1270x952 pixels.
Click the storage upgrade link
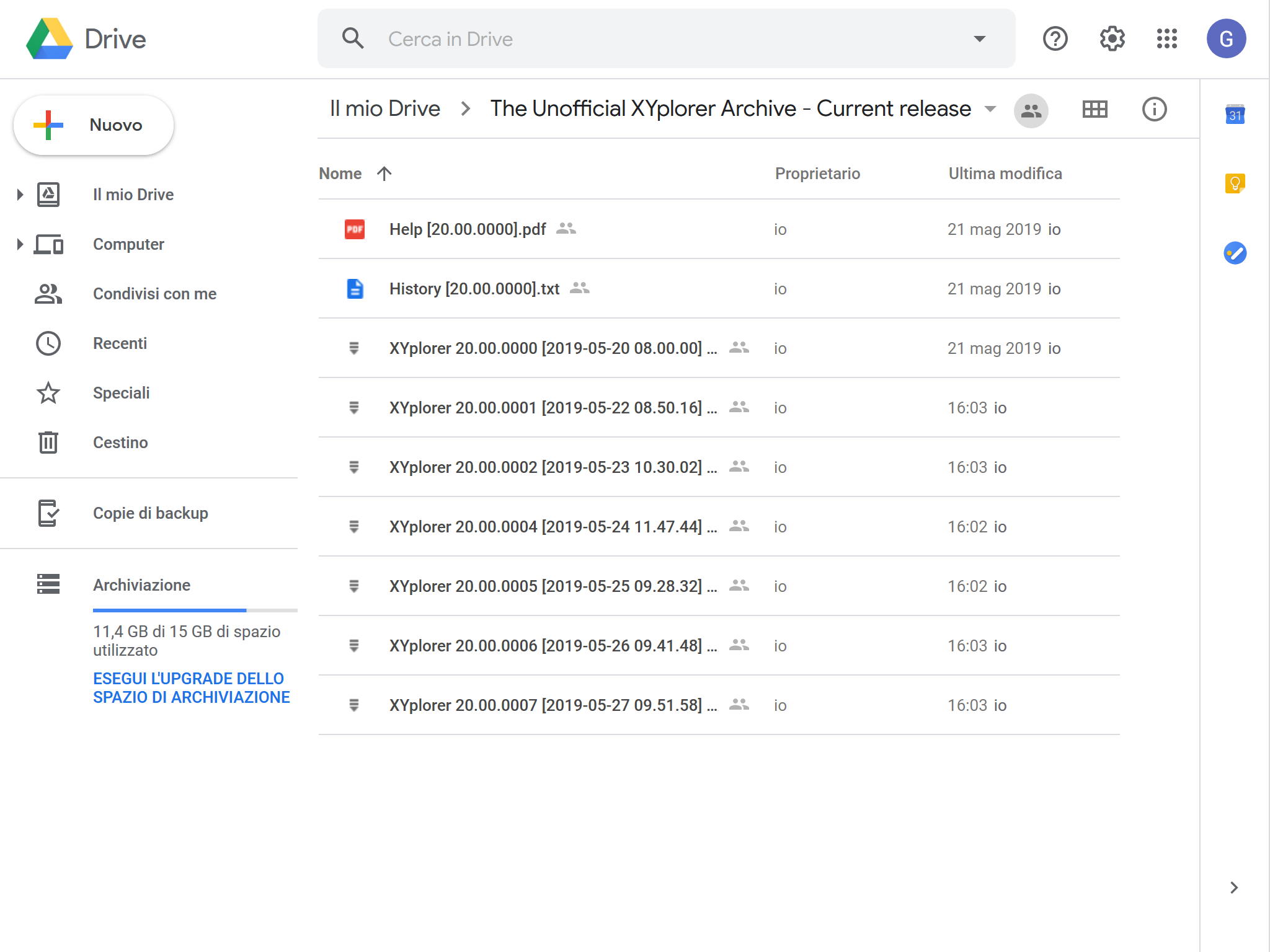(191, 688)
